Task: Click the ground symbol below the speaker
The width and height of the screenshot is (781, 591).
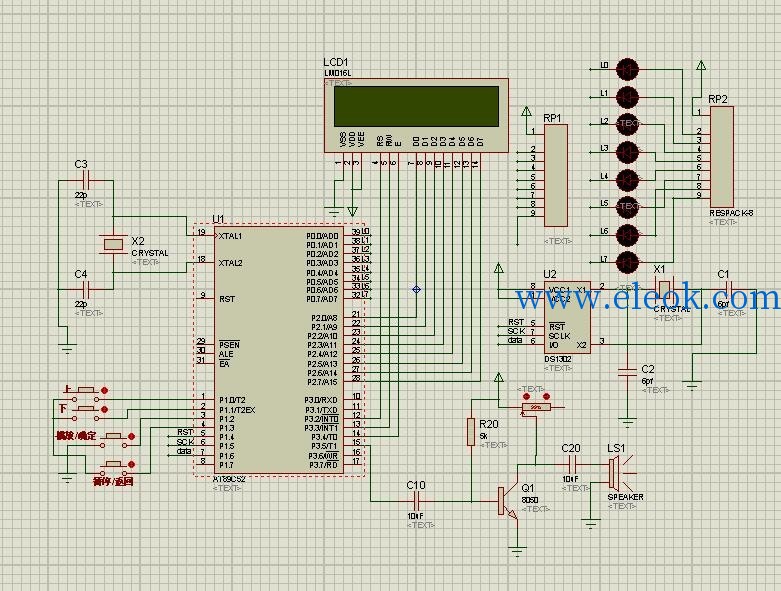Action: [591, 524]
